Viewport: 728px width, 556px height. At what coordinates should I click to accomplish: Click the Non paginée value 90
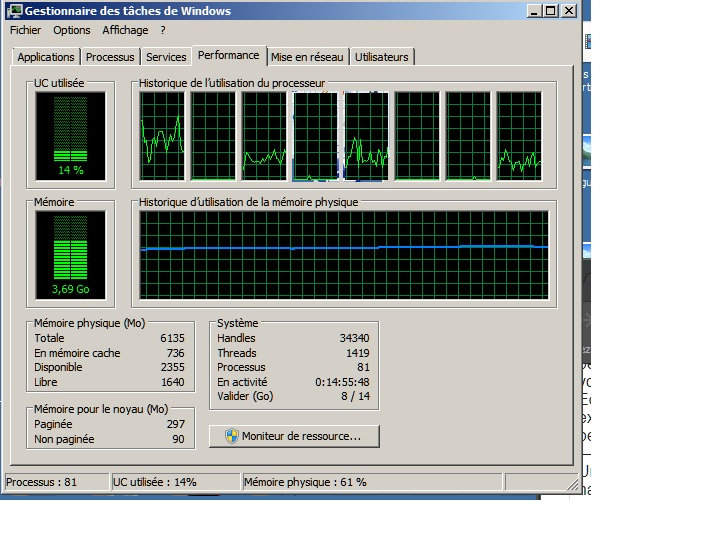point(178,439)
